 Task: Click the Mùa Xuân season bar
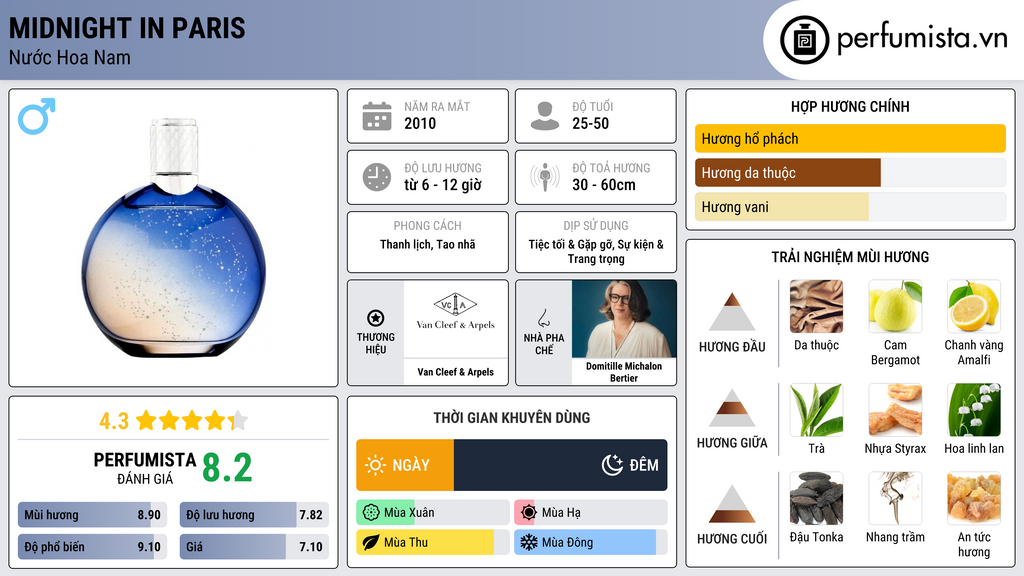433,513
